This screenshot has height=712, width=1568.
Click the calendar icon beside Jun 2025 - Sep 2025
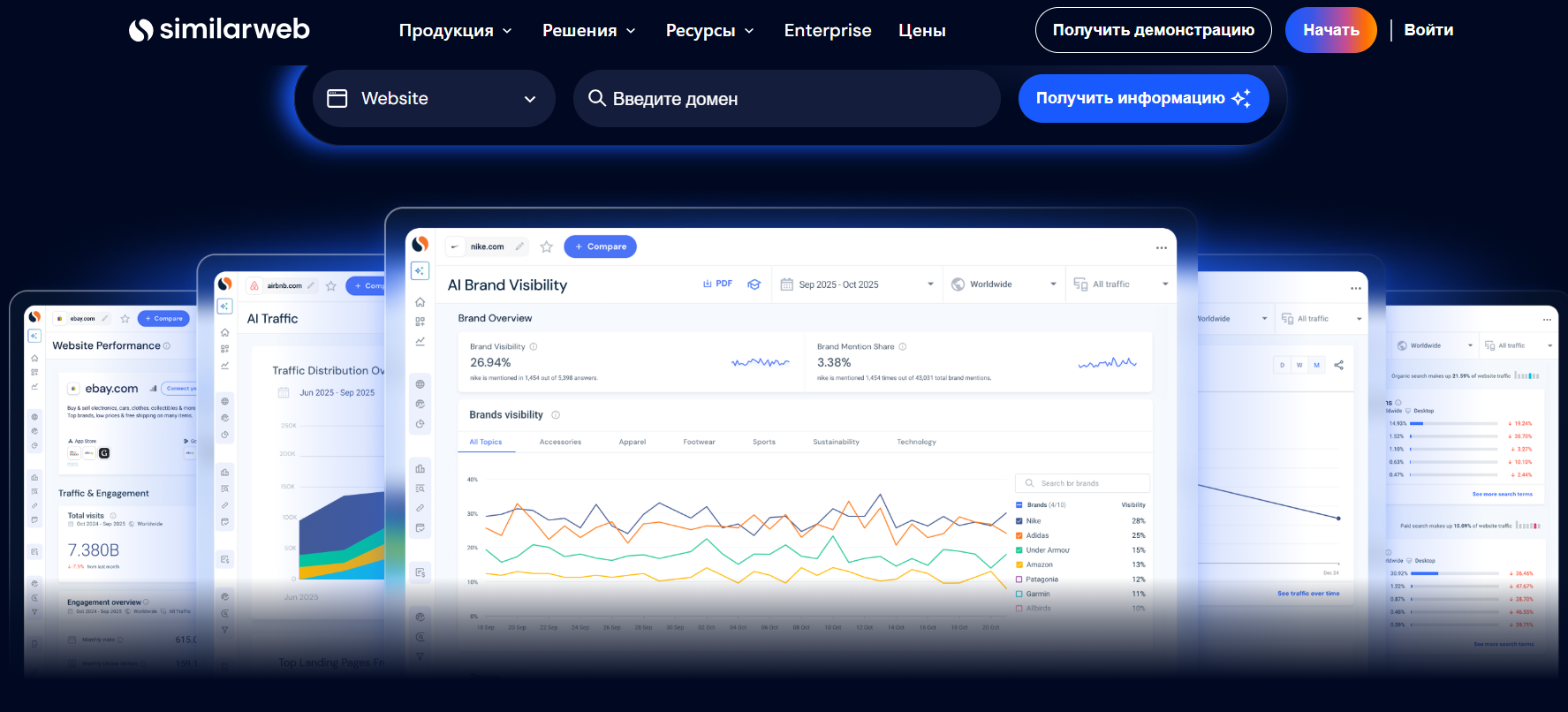click(x=284, y=393)
